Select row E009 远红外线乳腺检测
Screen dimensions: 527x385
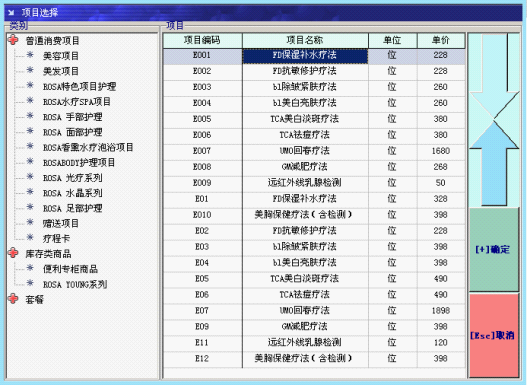314,183
